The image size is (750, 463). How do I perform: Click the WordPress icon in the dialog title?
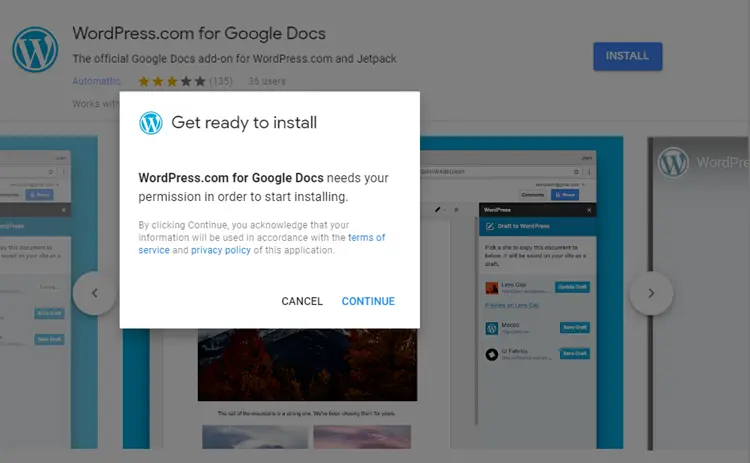(x=151, y=122)
